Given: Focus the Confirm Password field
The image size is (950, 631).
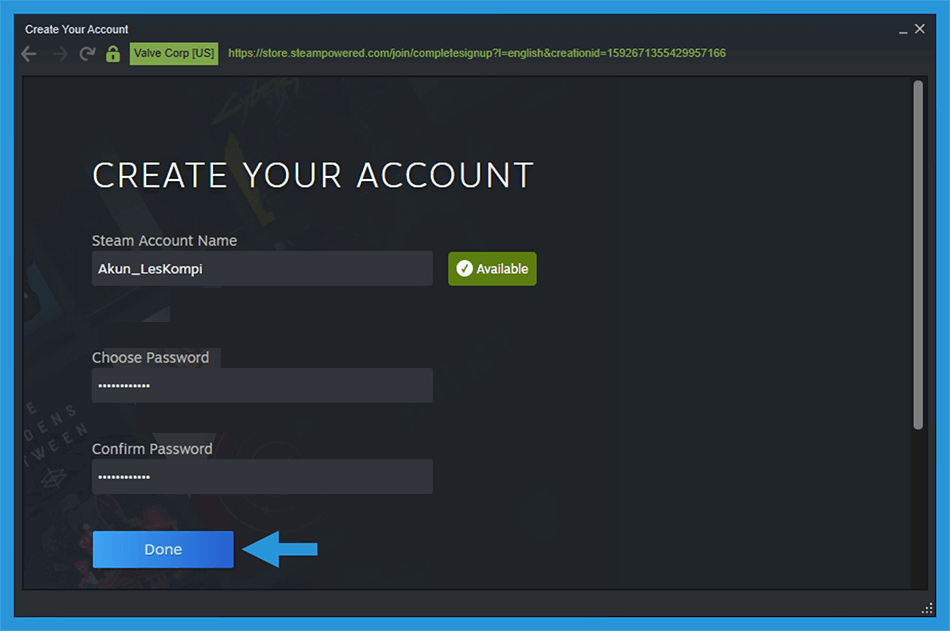Looking at the screenshot, I should tap(262, 476).
